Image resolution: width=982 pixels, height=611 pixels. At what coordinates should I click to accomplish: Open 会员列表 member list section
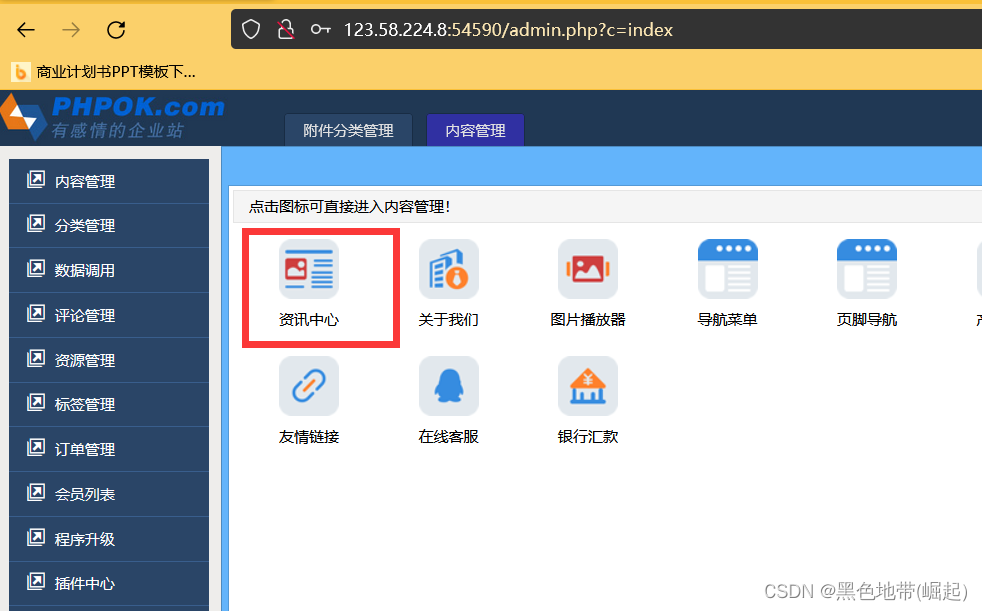point(86,494)
